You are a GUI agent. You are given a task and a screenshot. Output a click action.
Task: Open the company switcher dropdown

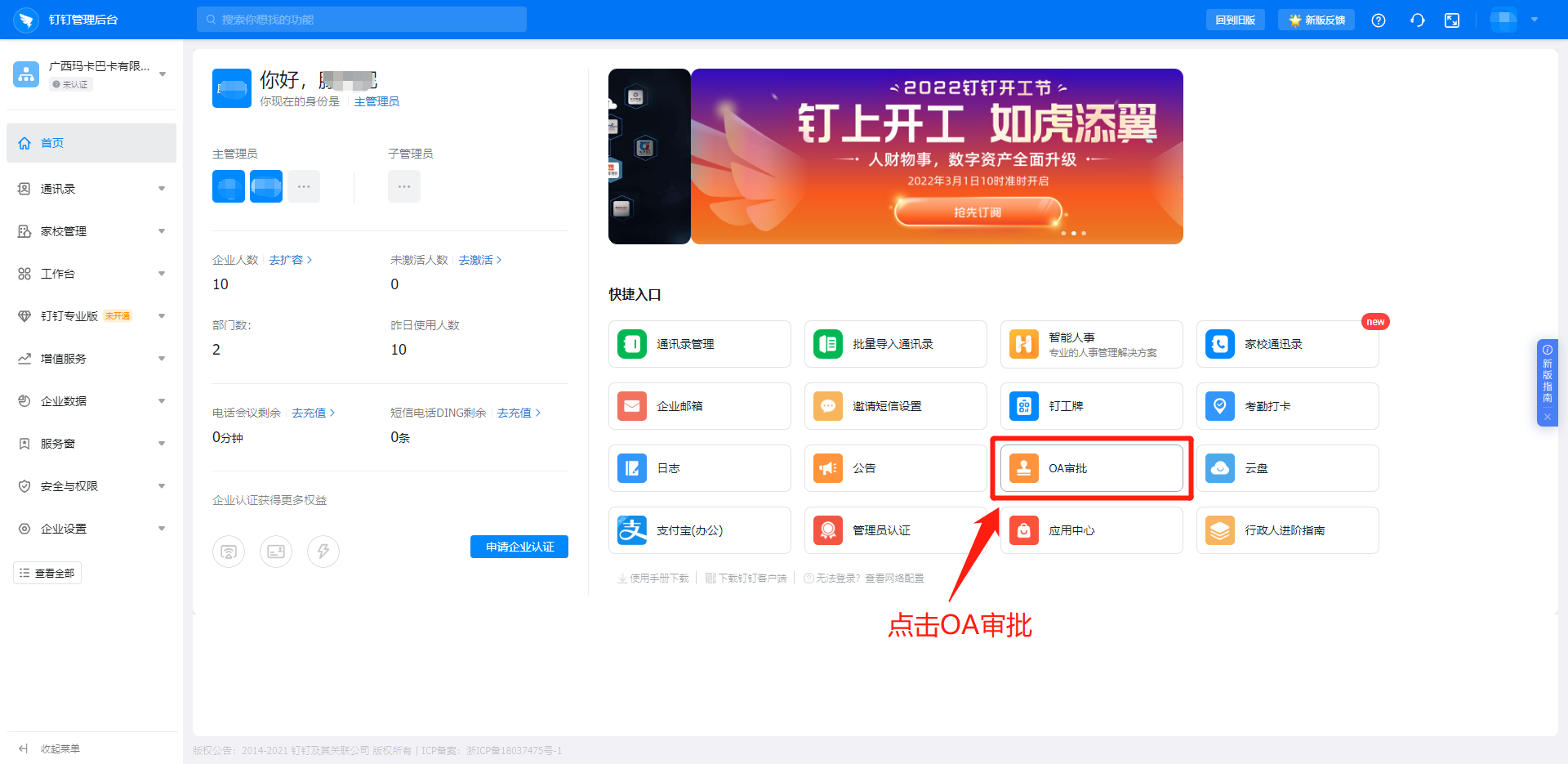point(163,74)
